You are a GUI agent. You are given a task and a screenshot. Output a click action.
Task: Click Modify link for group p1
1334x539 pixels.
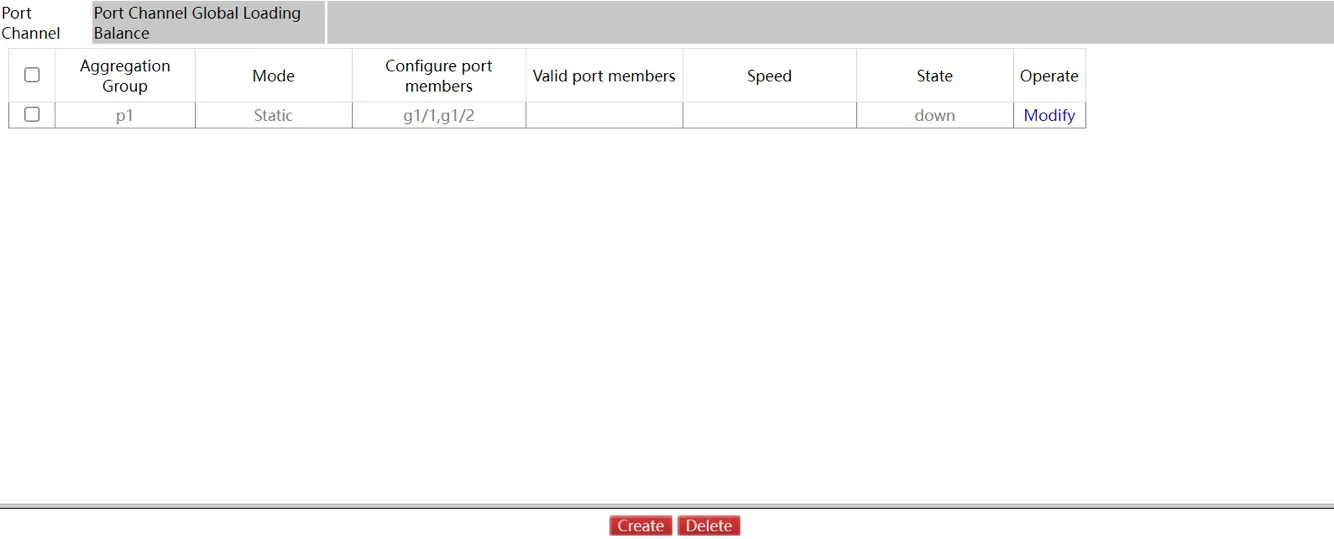[x=1049, y=115]
